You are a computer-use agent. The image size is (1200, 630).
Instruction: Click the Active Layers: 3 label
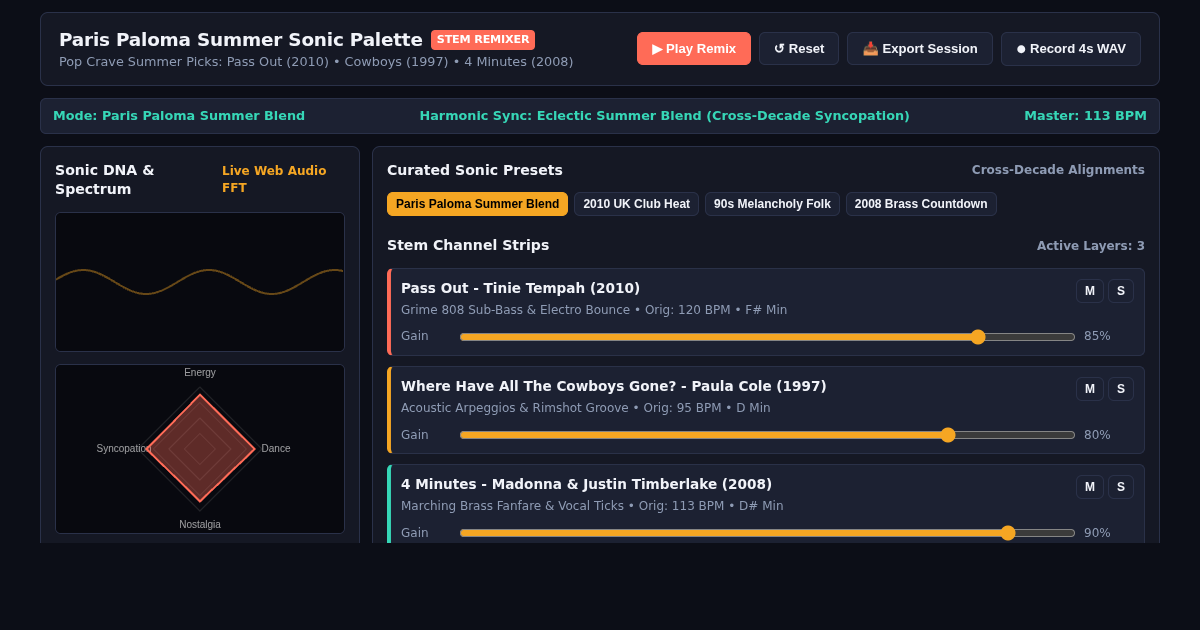click(1091, 246)
